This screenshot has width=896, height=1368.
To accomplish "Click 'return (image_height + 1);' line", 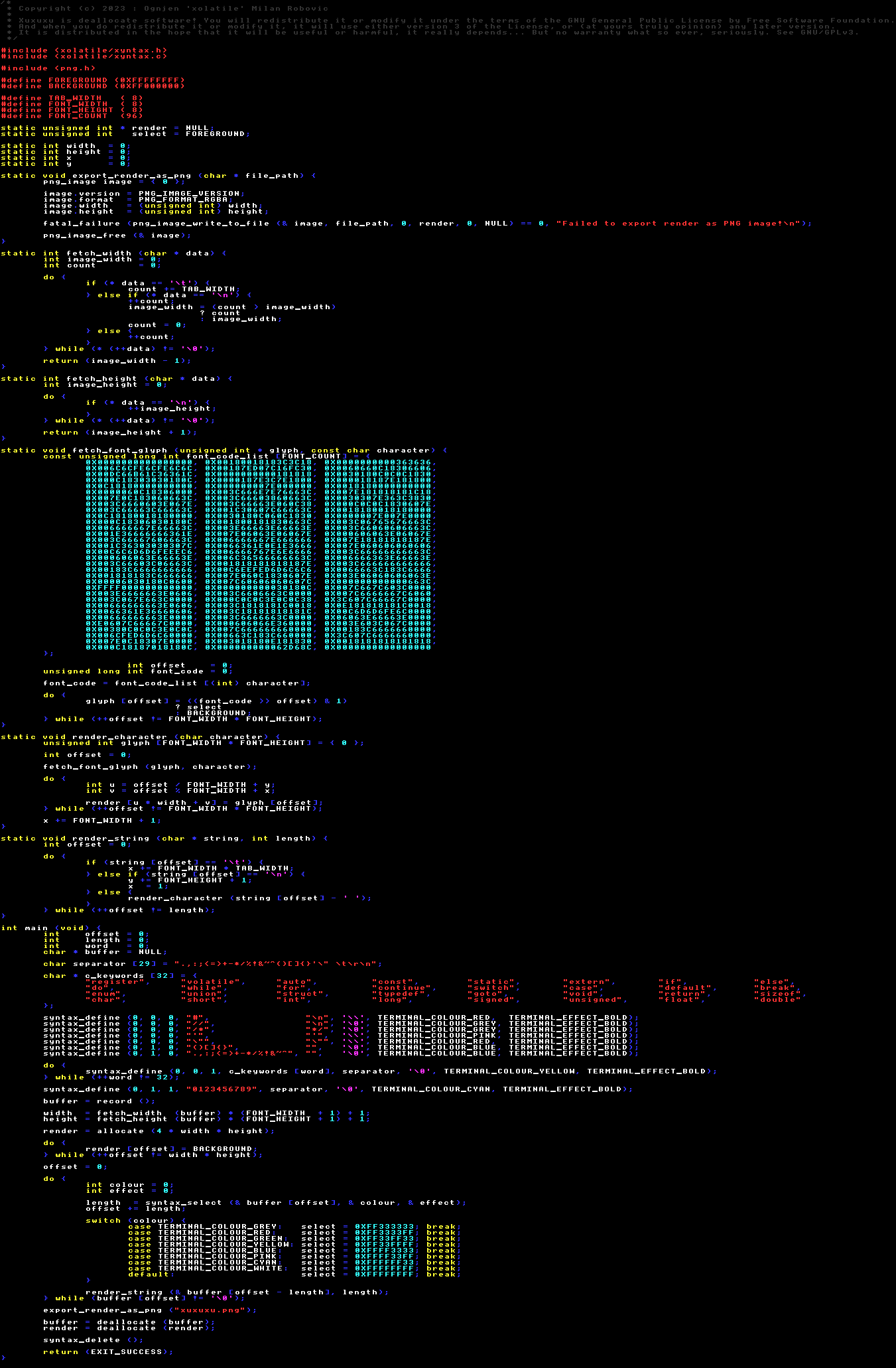I will (x=120, y=433).
